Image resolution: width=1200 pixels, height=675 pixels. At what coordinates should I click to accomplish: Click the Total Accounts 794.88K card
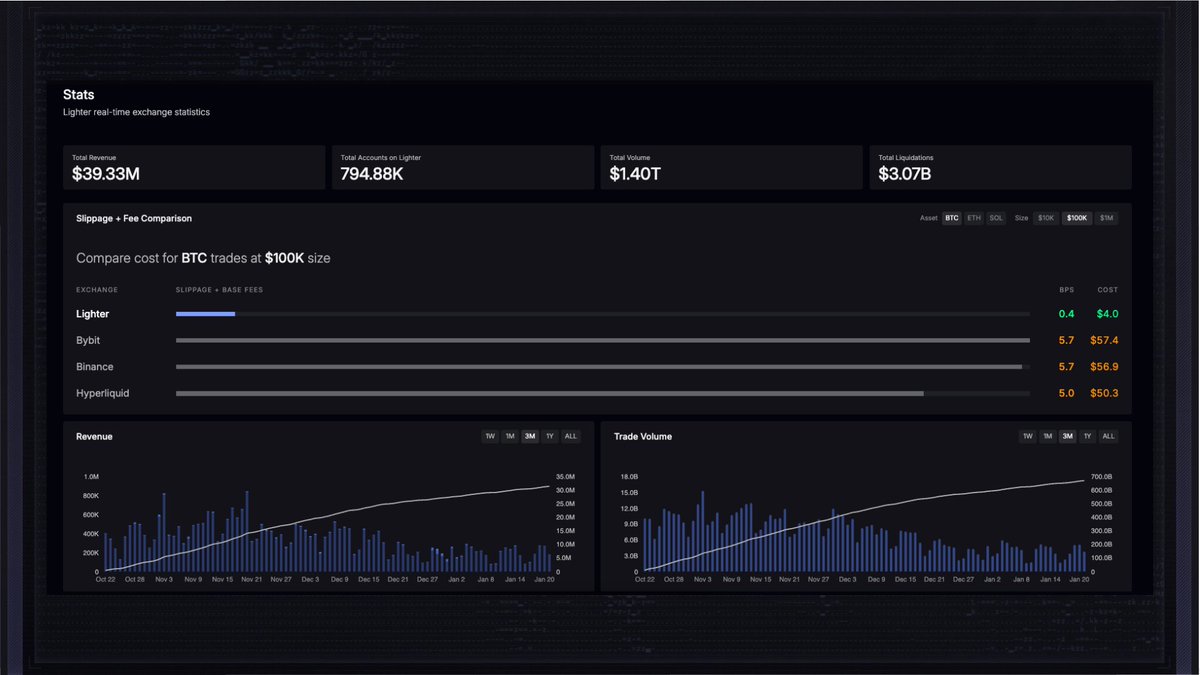(463, 167)
